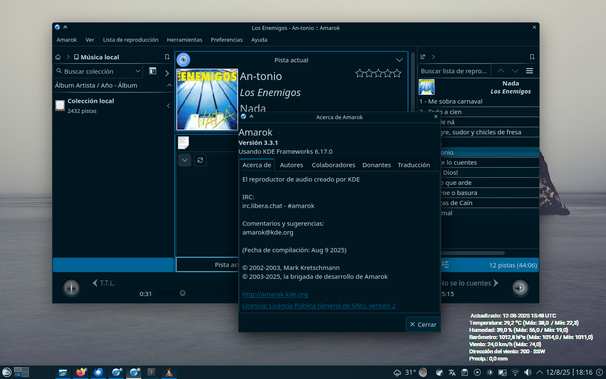Open the playlist menu hamburger icon
Image resolution: width=606 pixels, height=379 pixels.
click(x=529, y=71)
